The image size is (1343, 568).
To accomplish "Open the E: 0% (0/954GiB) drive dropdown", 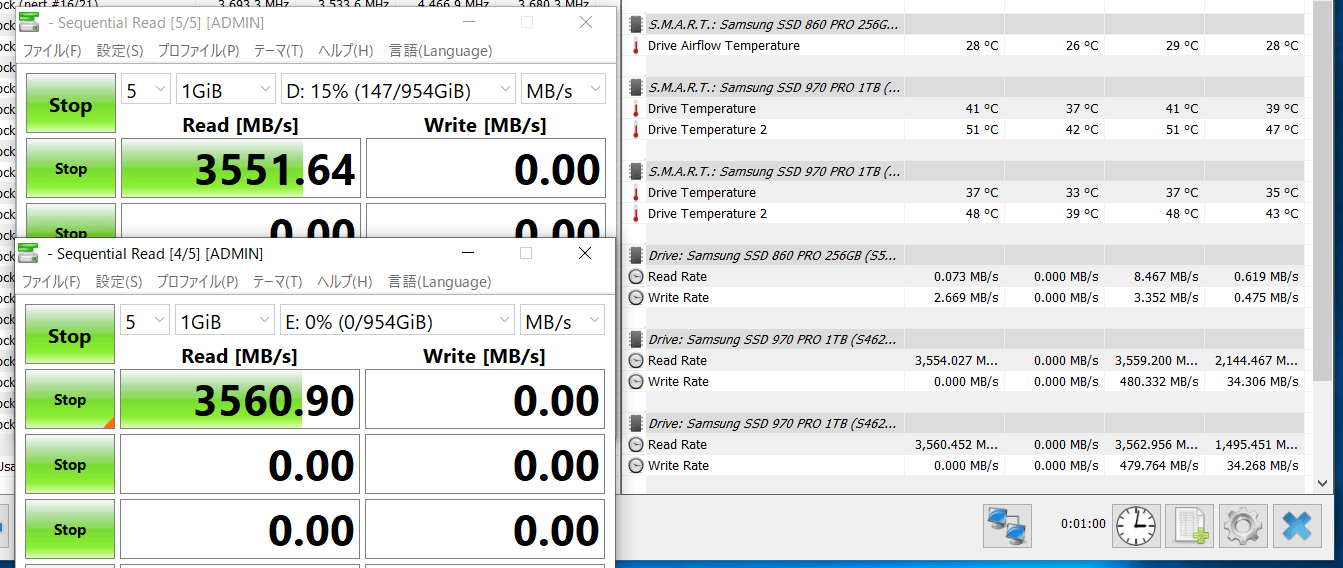I will pos(397,321).
